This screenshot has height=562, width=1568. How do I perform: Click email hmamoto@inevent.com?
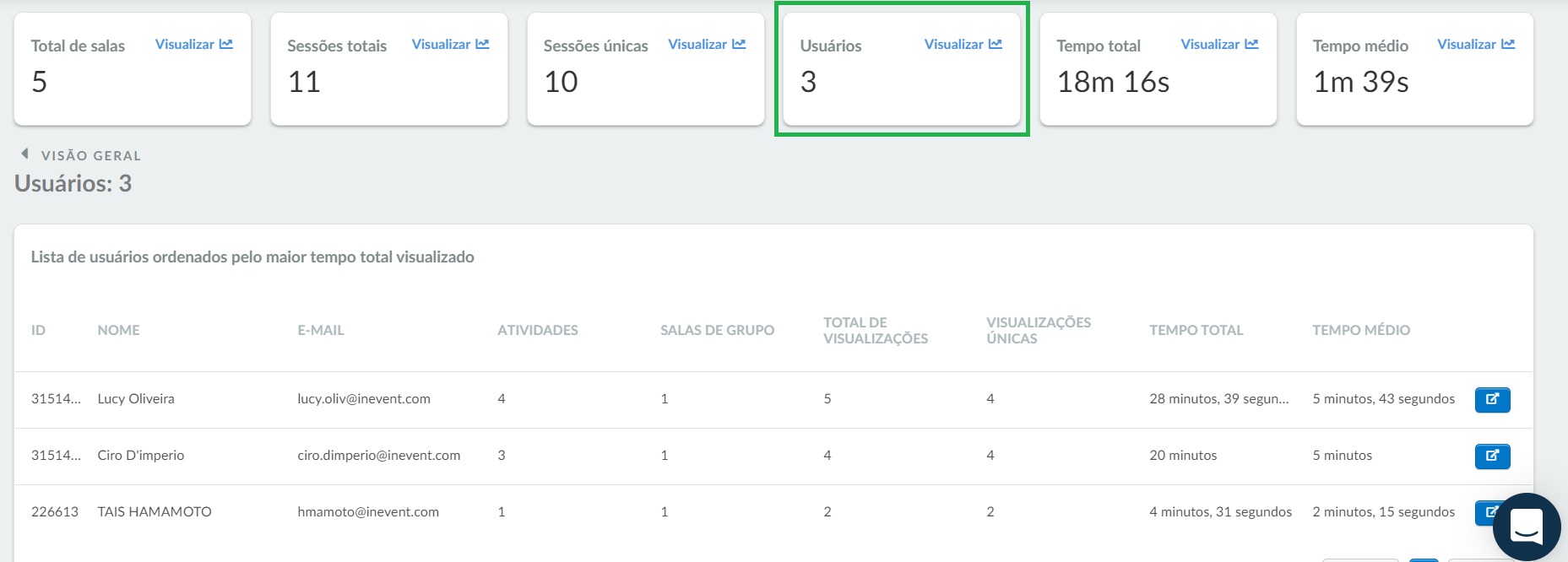point(368,511)
